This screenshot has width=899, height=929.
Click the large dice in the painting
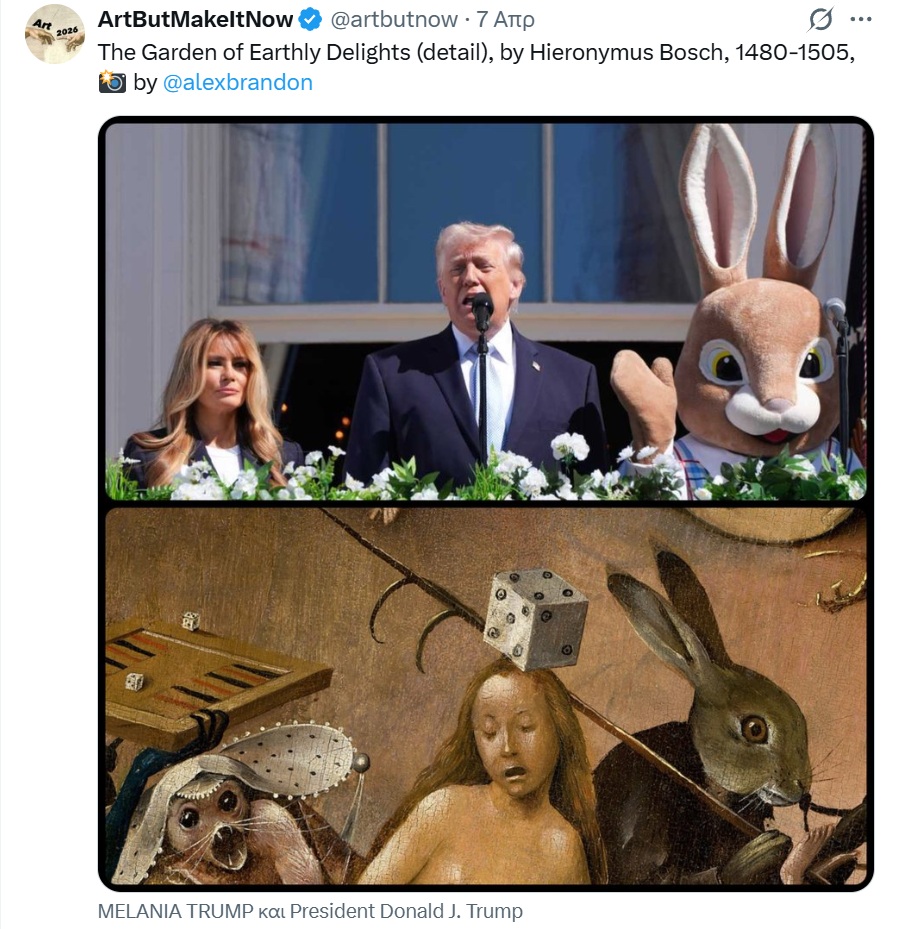click(535, 618)
